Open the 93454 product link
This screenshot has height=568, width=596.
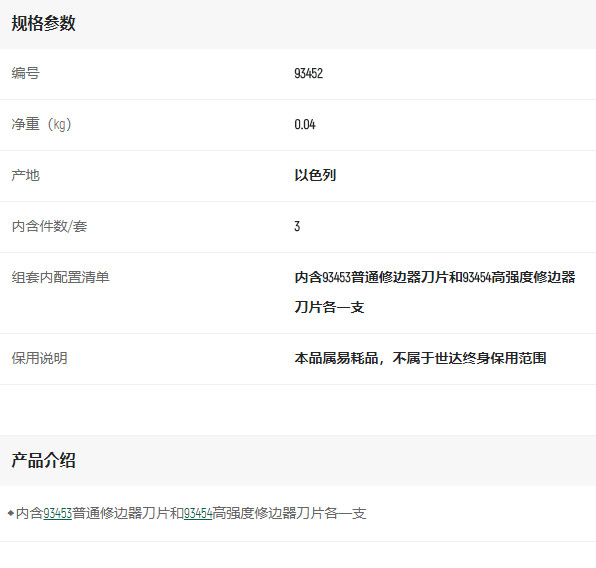point(198,513)
